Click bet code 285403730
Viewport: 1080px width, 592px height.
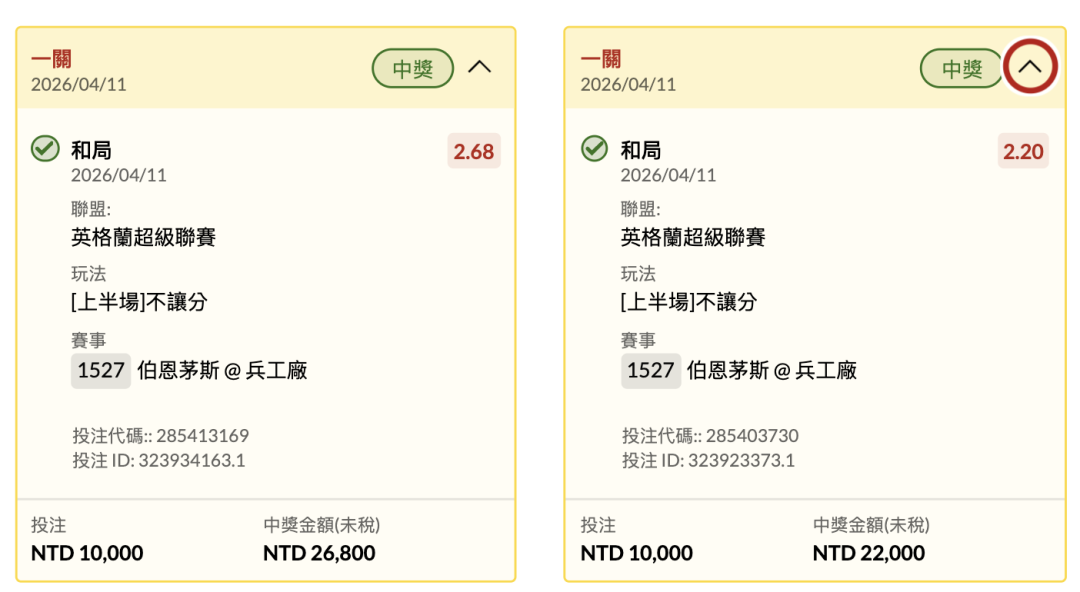point(752,436)
